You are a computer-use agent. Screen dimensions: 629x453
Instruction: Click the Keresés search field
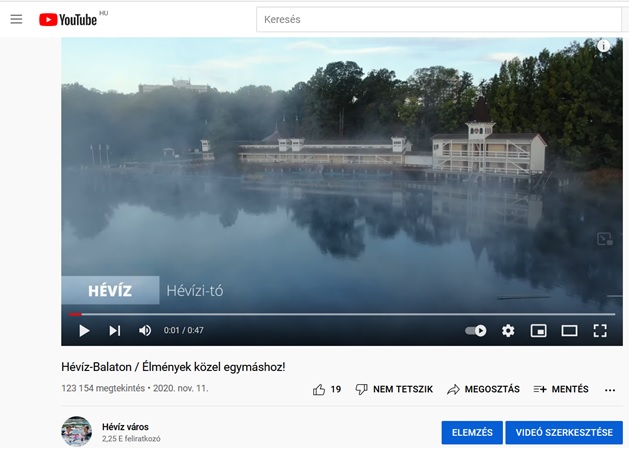pos(439,19)
